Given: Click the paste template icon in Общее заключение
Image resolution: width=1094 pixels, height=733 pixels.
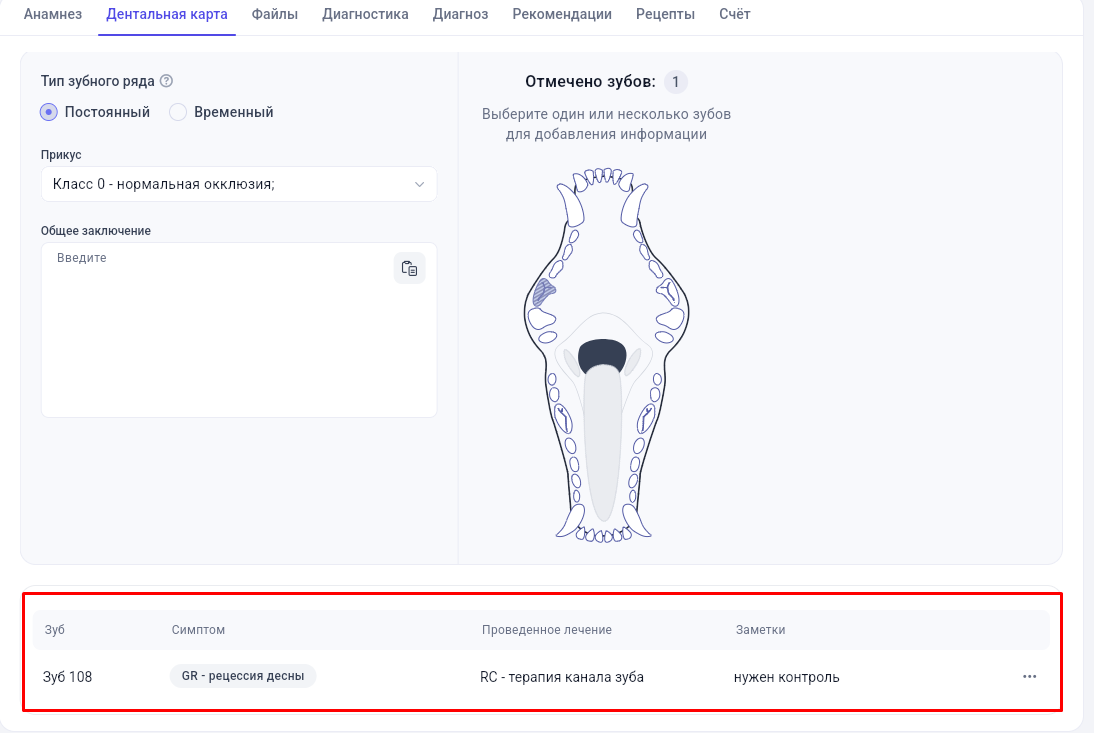Looking at the screenshot, I should coord(410,269).
